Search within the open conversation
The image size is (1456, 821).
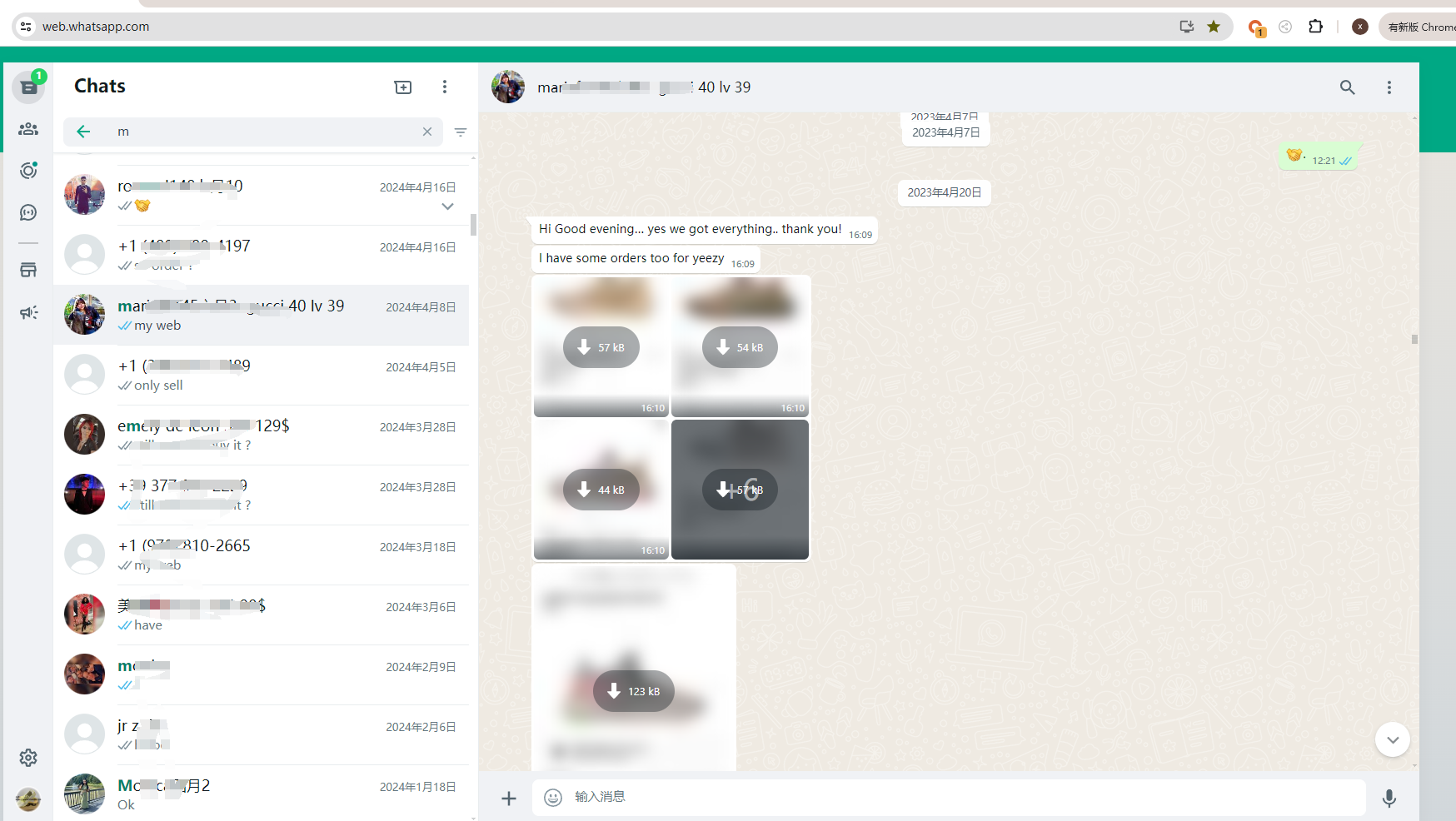pyautogui.click(x=1347, y=87)
